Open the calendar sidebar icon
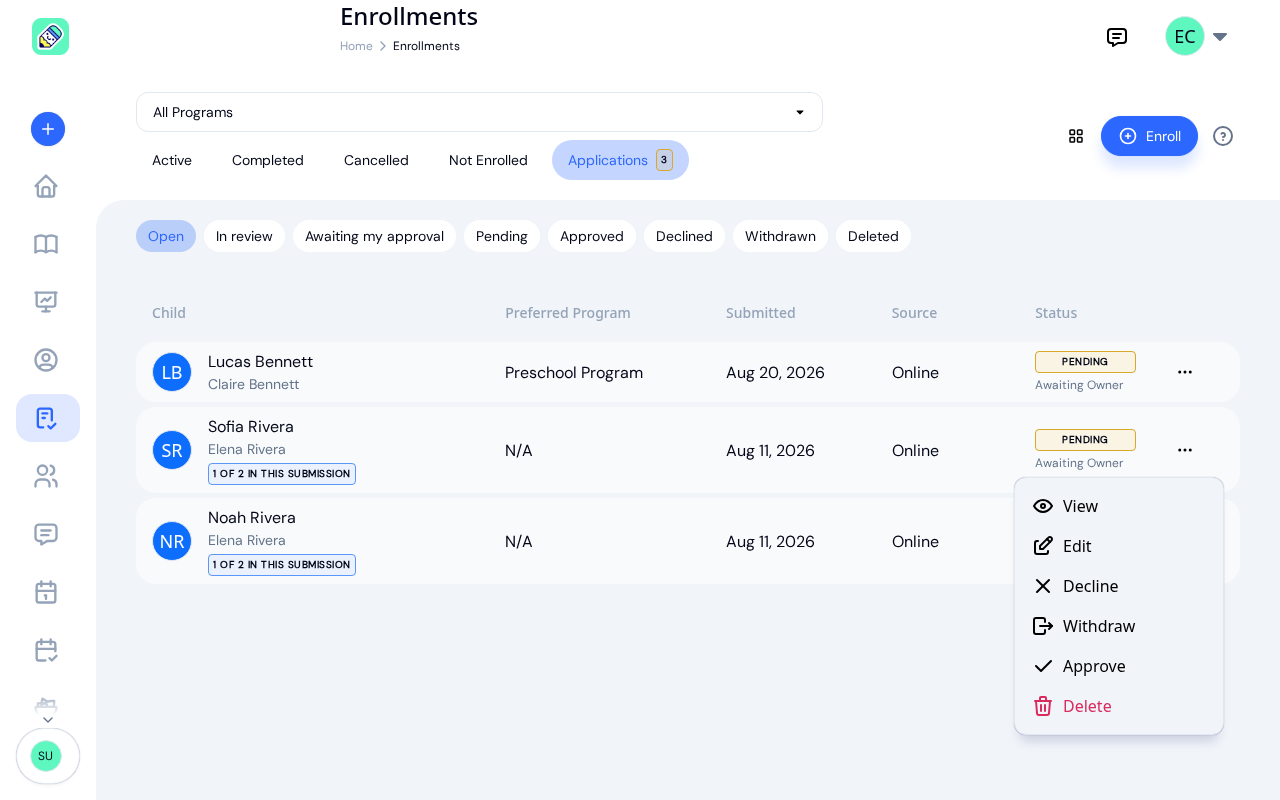The width and height of the screenshot is (1280, 800). 46,592
